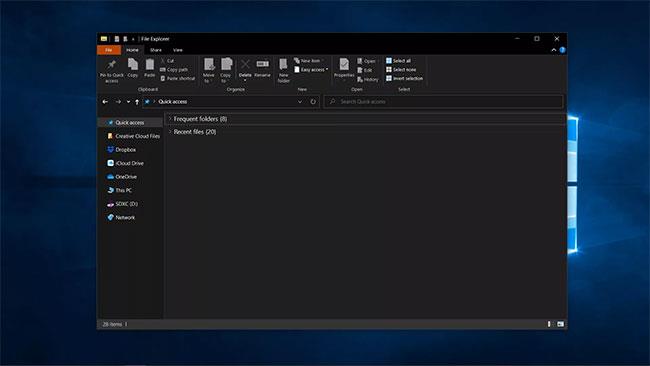Click Select none in the ribbon
This screenshot has height=366, width=650.
point(401,70)
